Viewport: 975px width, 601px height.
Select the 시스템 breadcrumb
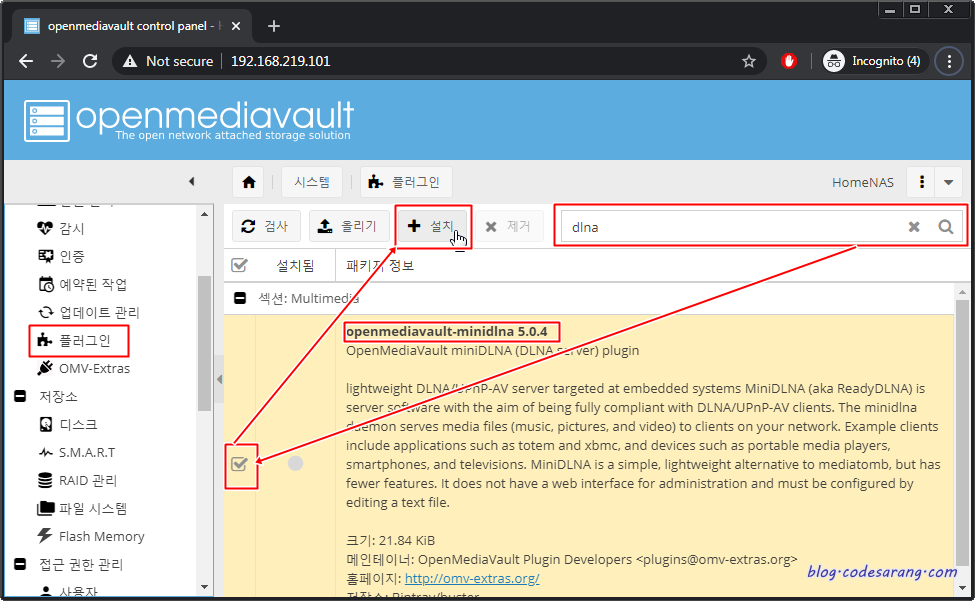click(312, 182)
